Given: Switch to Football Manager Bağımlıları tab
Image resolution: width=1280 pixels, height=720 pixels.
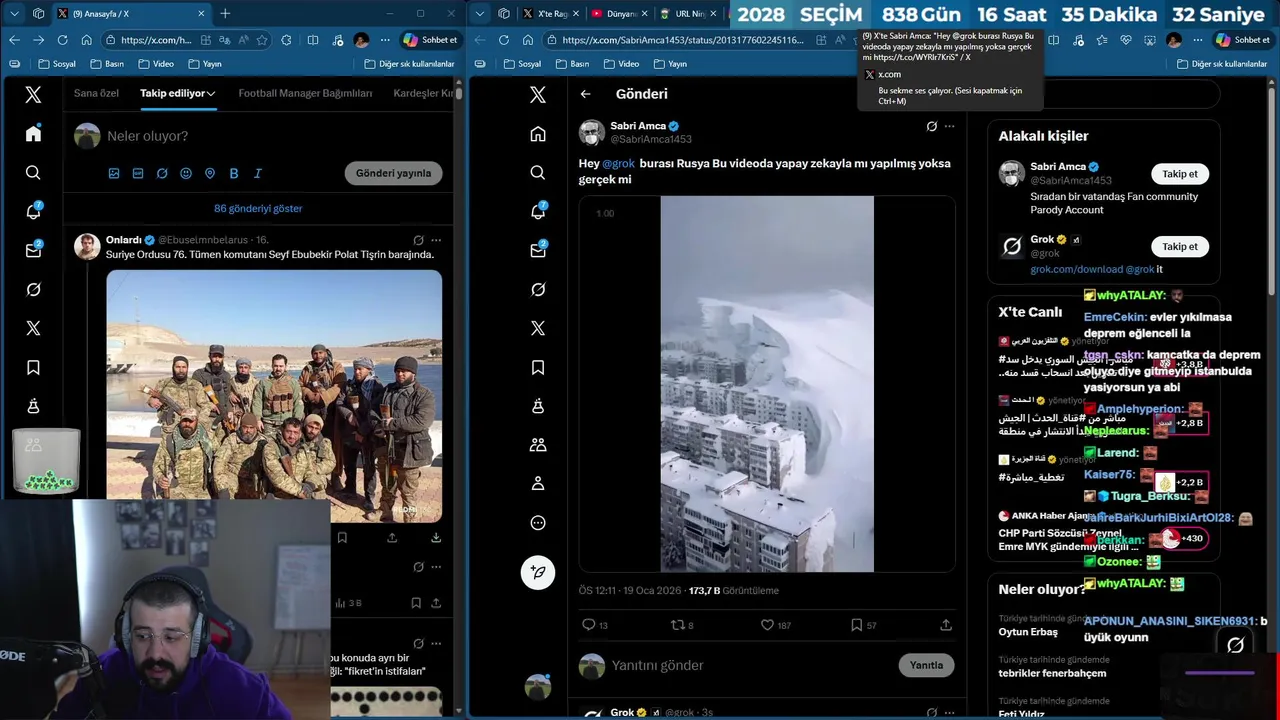Looking at the screenshot, I should point(305,93).
